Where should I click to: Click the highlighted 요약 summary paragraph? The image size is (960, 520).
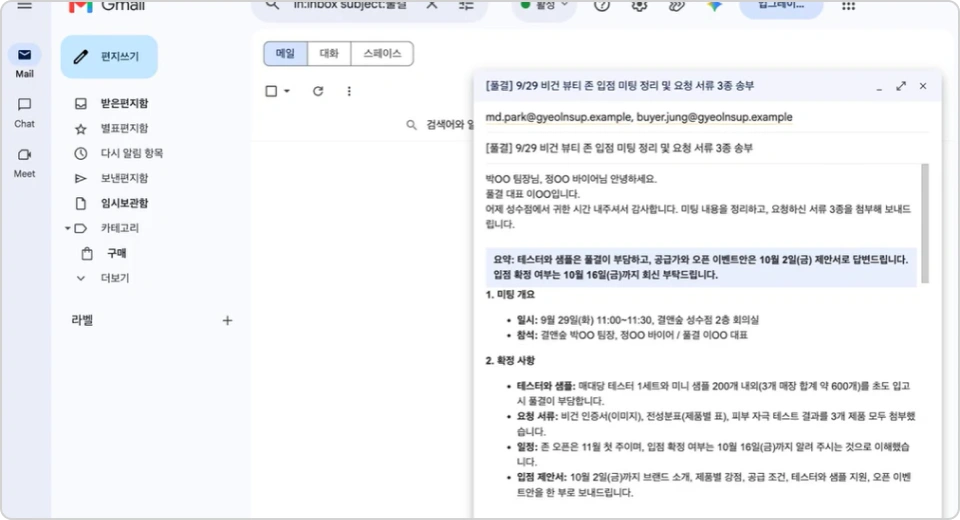(x=701, y=267)
